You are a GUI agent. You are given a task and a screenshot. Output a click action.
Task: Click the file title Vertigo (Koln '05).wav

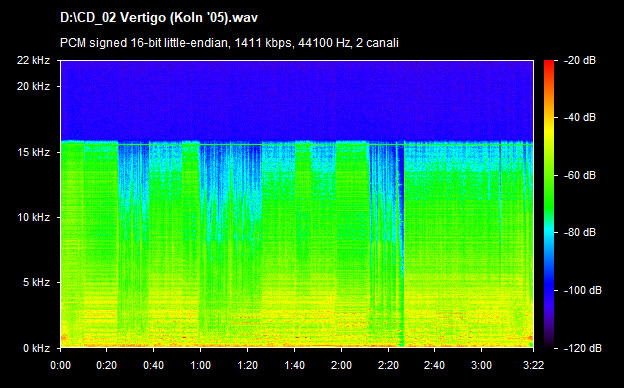click(159, 18)
